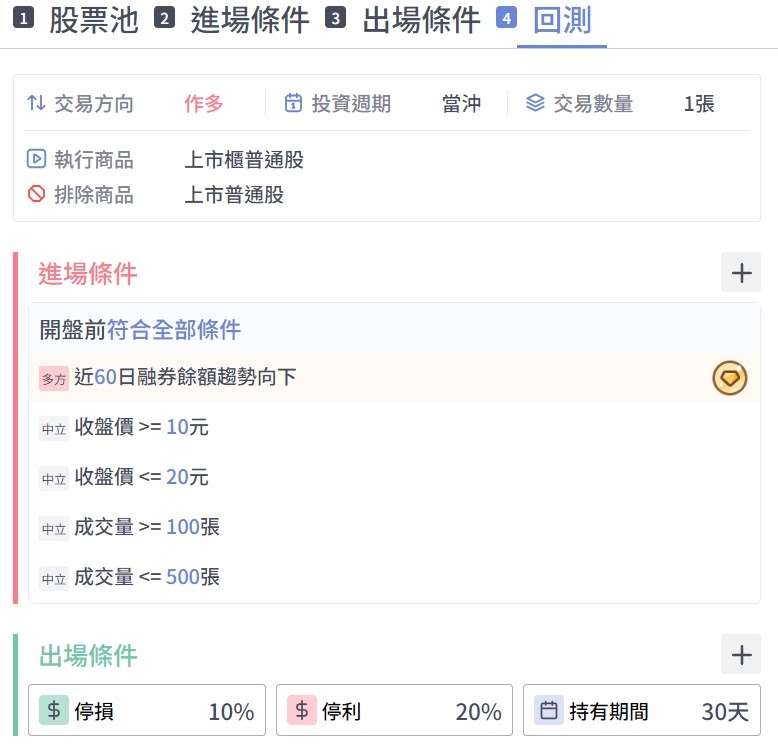Click the 排除商品 prohibited icon
The height and width of the screenshot is (749, 778).
coord(37,194)
